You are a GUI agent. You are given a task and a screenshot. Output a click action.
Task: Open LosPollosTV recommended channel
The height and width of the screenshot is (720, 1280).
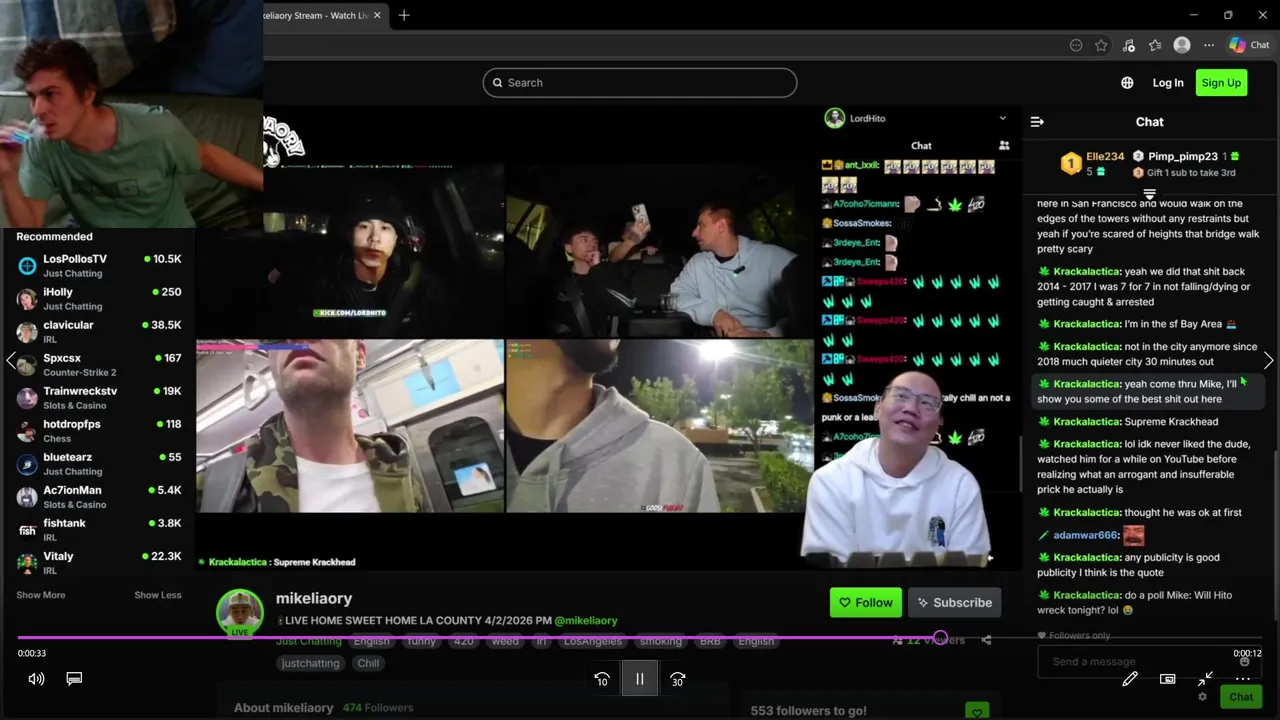(x=99, y=266)
